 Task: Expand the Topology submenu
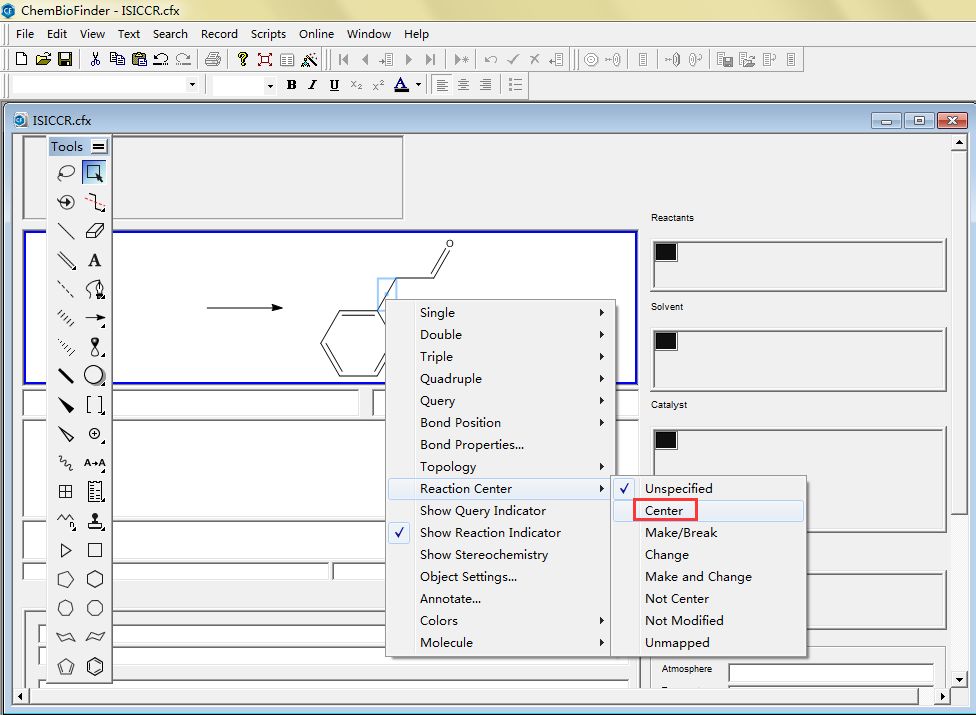coord(498,467)
